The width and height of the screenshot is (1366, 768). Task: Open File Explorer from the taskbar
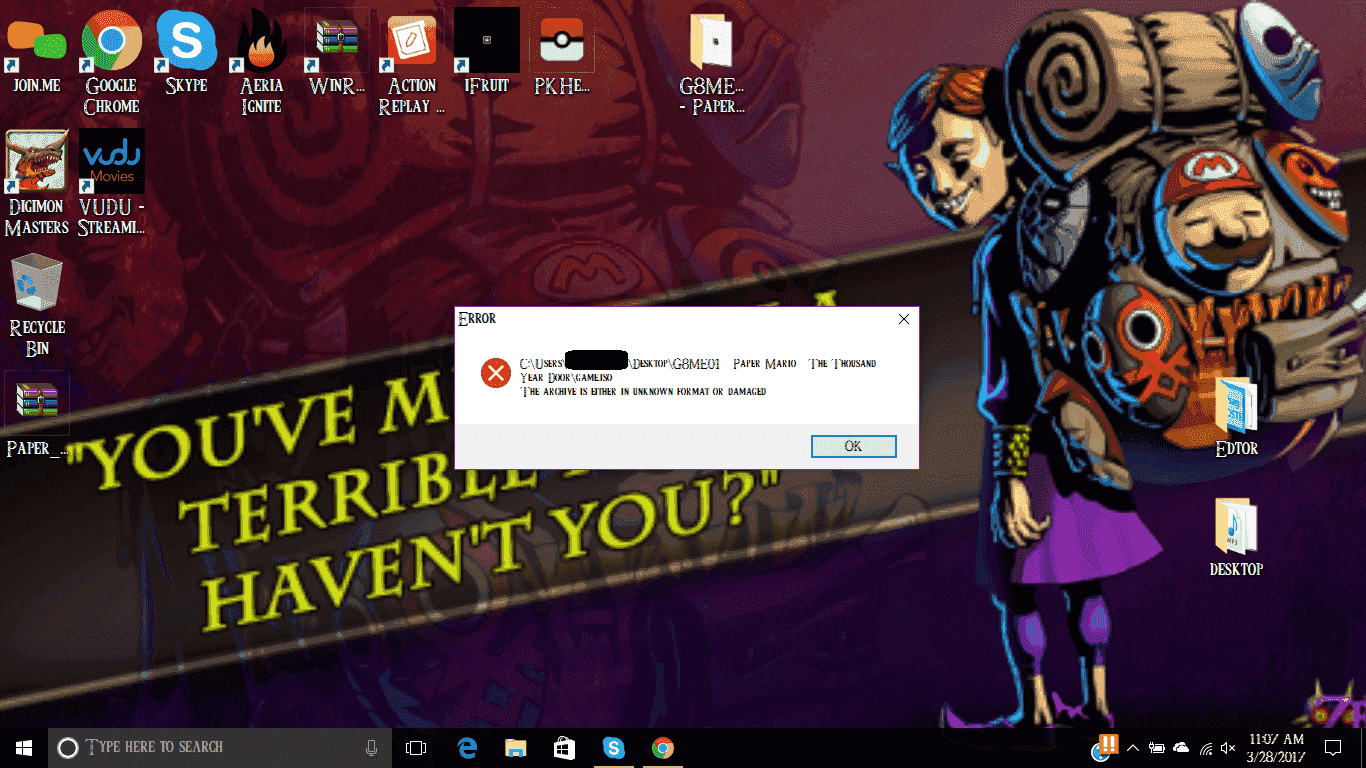(x=515, y=747)
